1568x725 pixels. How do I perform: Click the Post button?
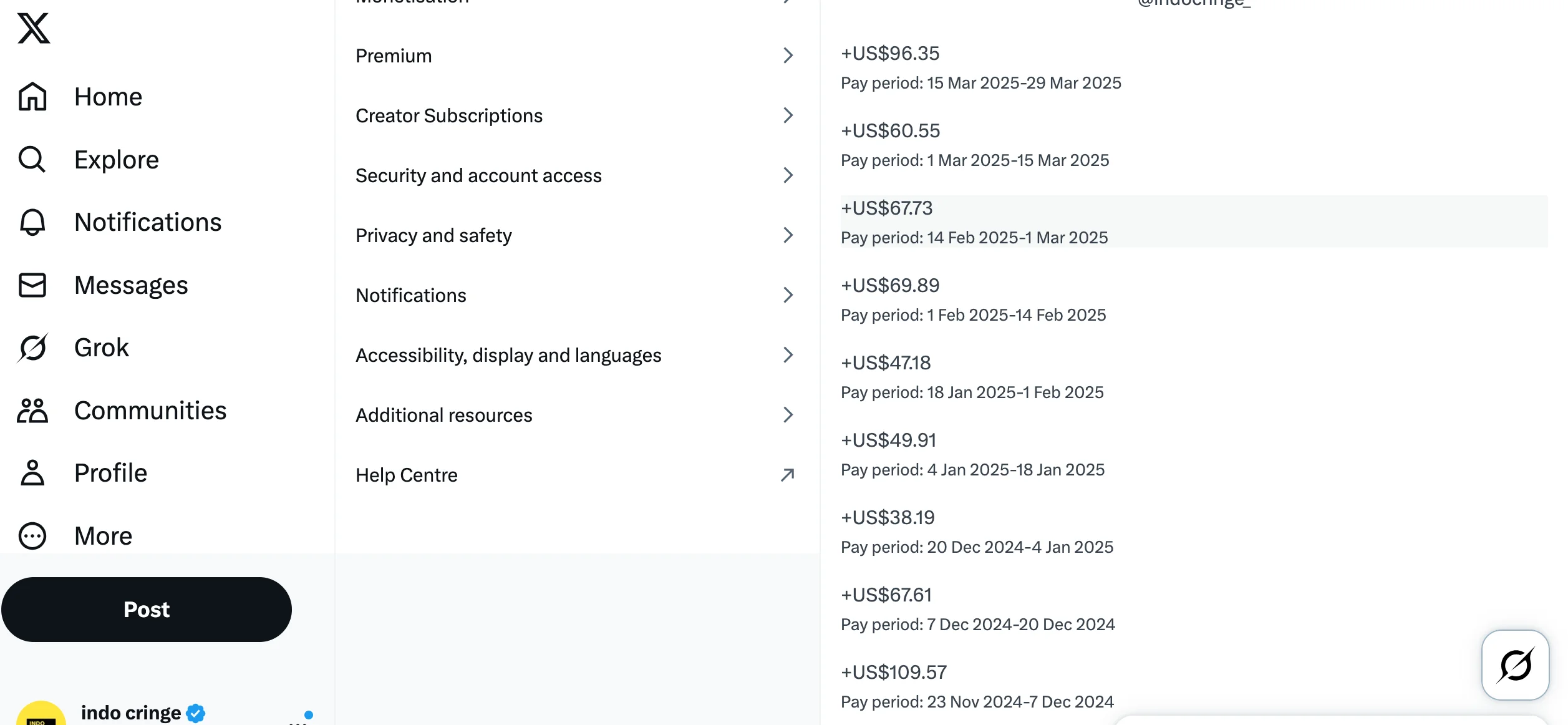pyautogui.click(x=147, y=610)
